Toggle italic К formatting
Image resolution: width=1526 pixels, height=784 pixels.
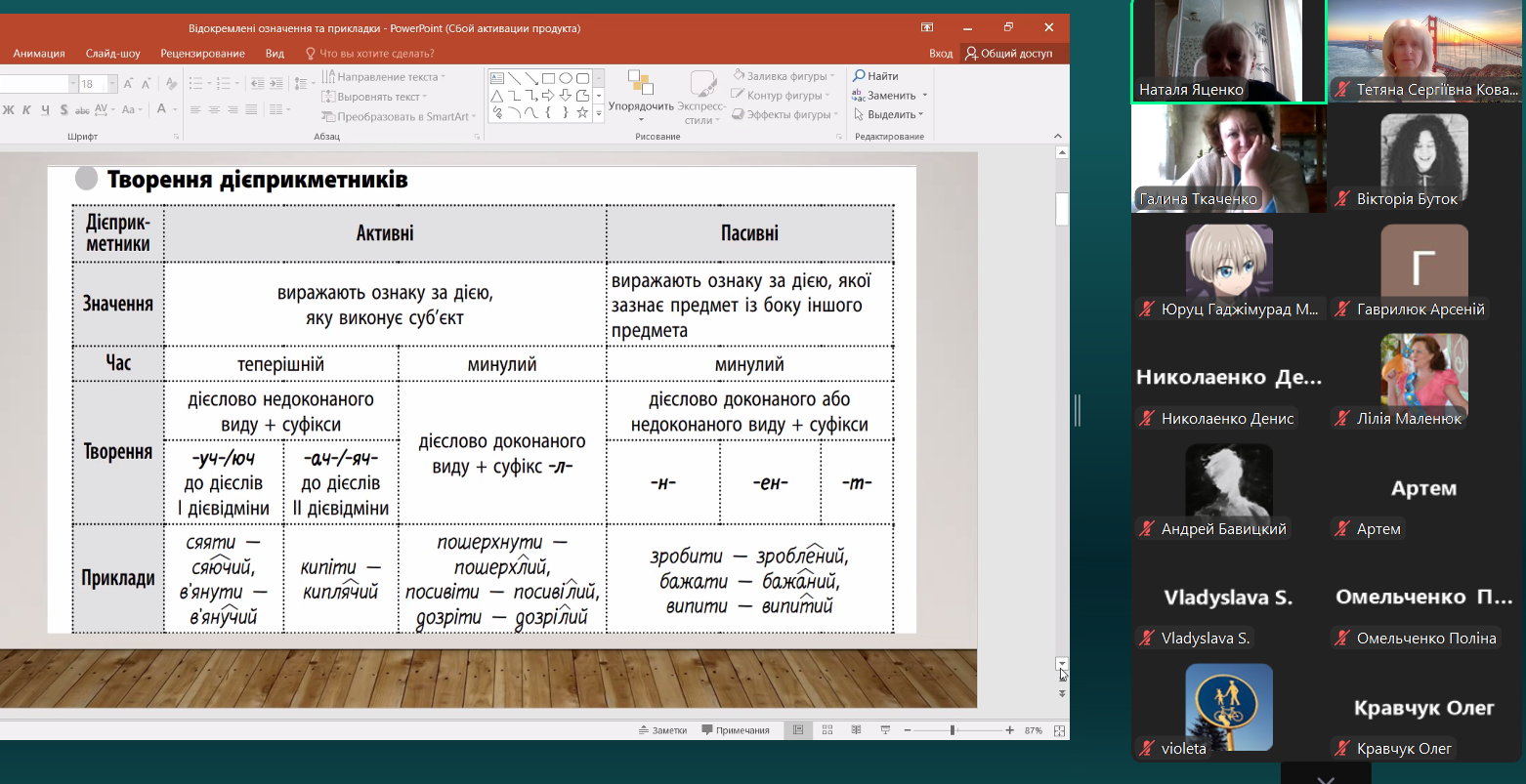pos(26,109)
